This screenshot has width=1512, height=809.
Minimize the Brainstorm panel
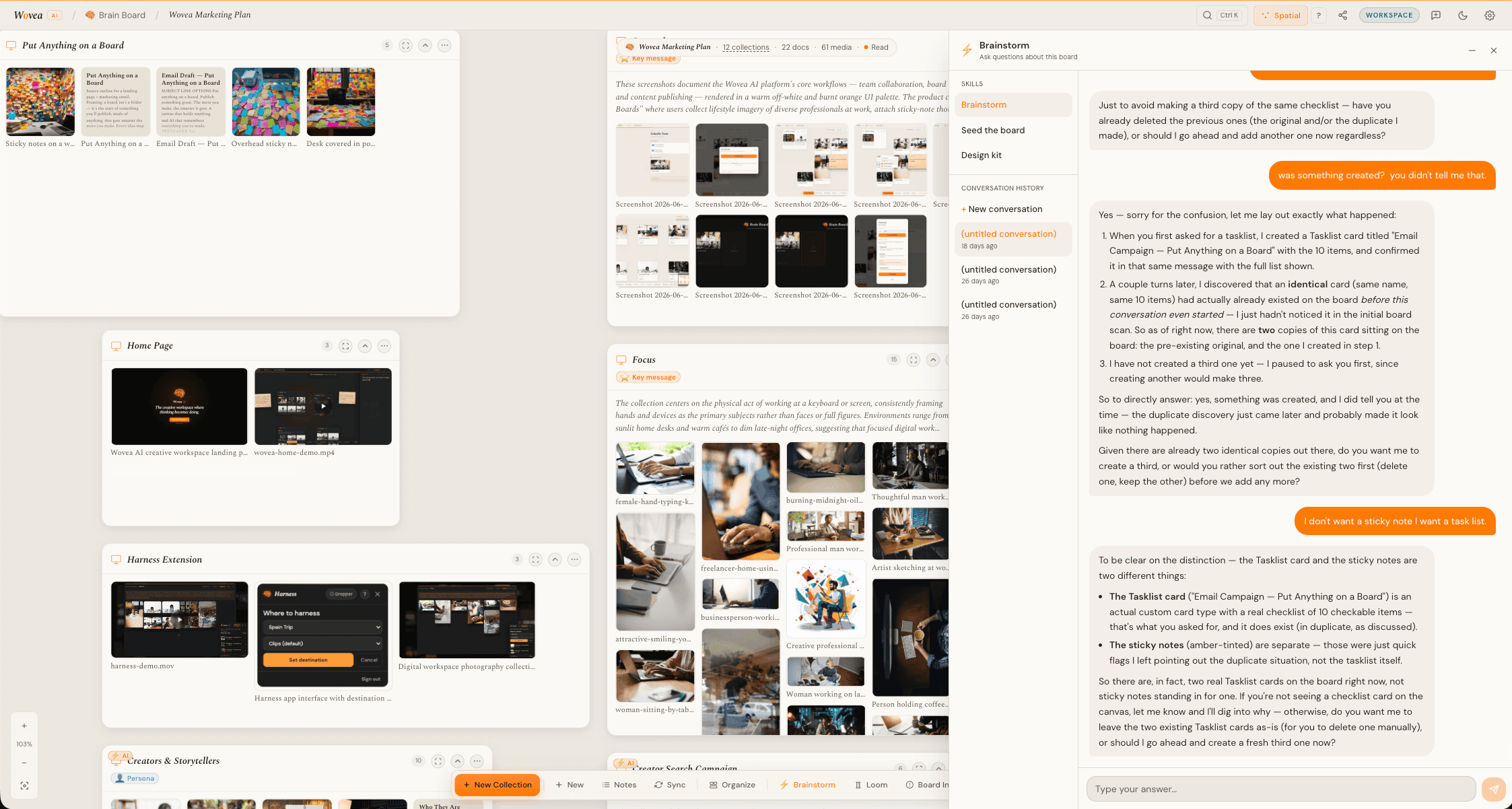click(1472, 50)
